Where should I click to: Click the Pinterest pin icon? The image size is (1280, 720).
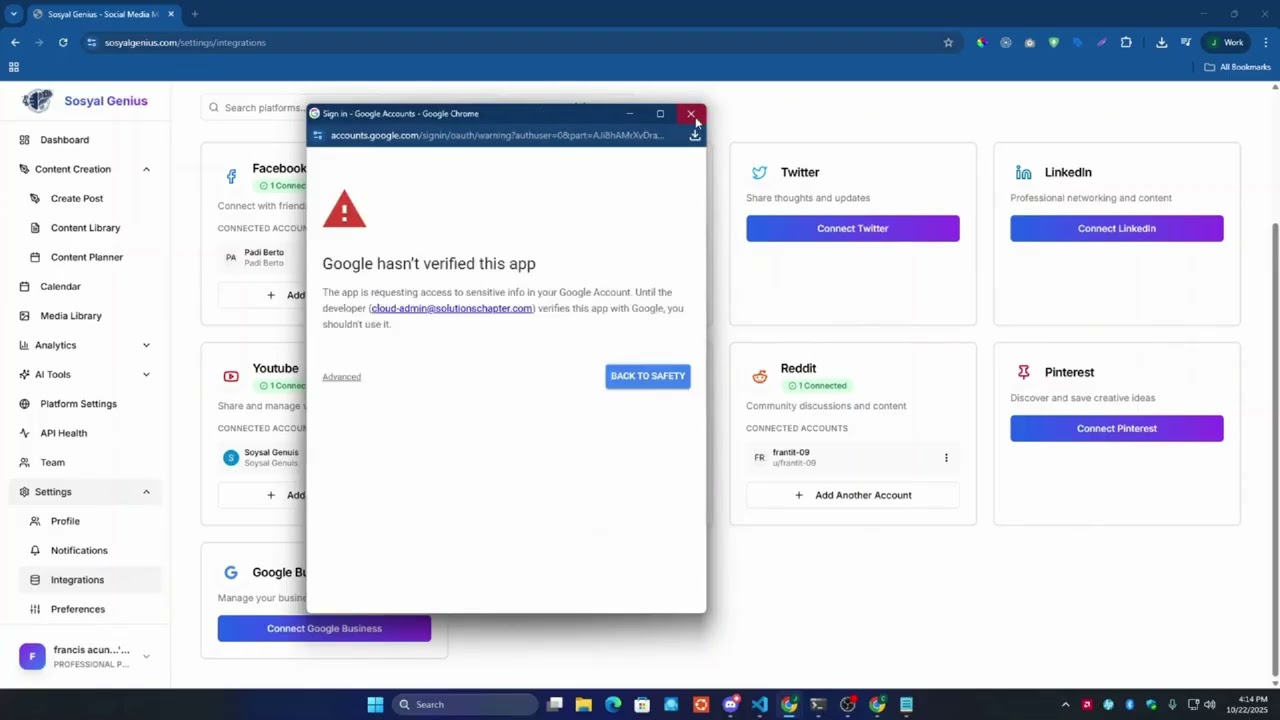click(1024, 372)
